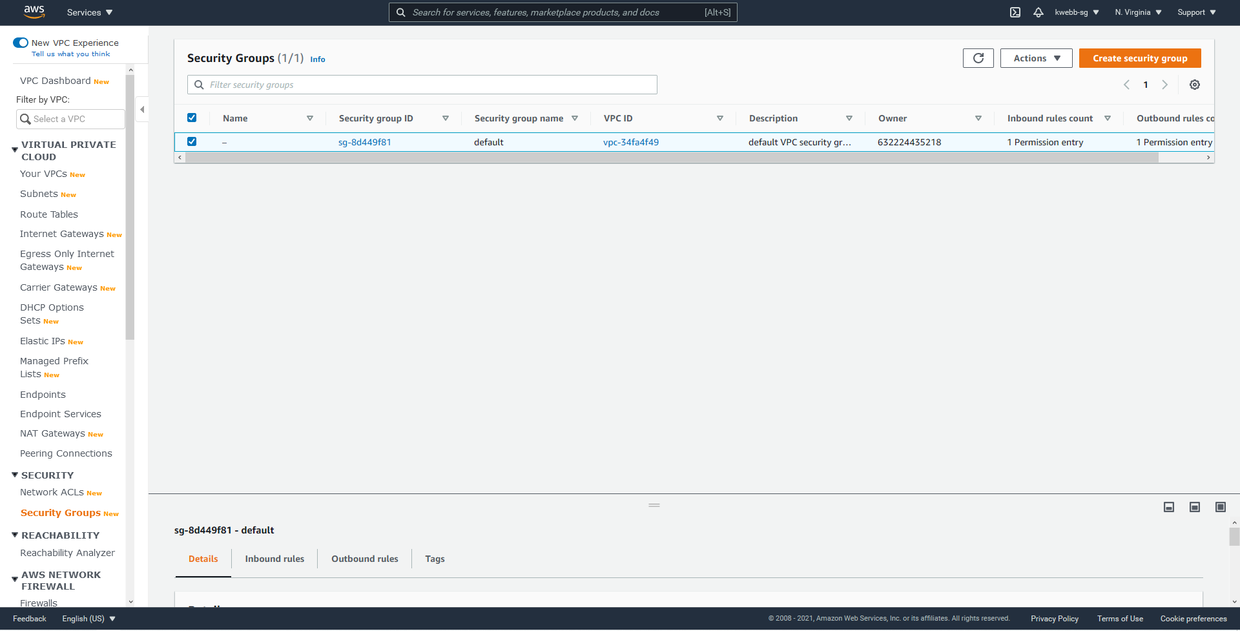Click the details panel vertical scrollbar
Screen dimensions: 1240x631
[1234, 537]
